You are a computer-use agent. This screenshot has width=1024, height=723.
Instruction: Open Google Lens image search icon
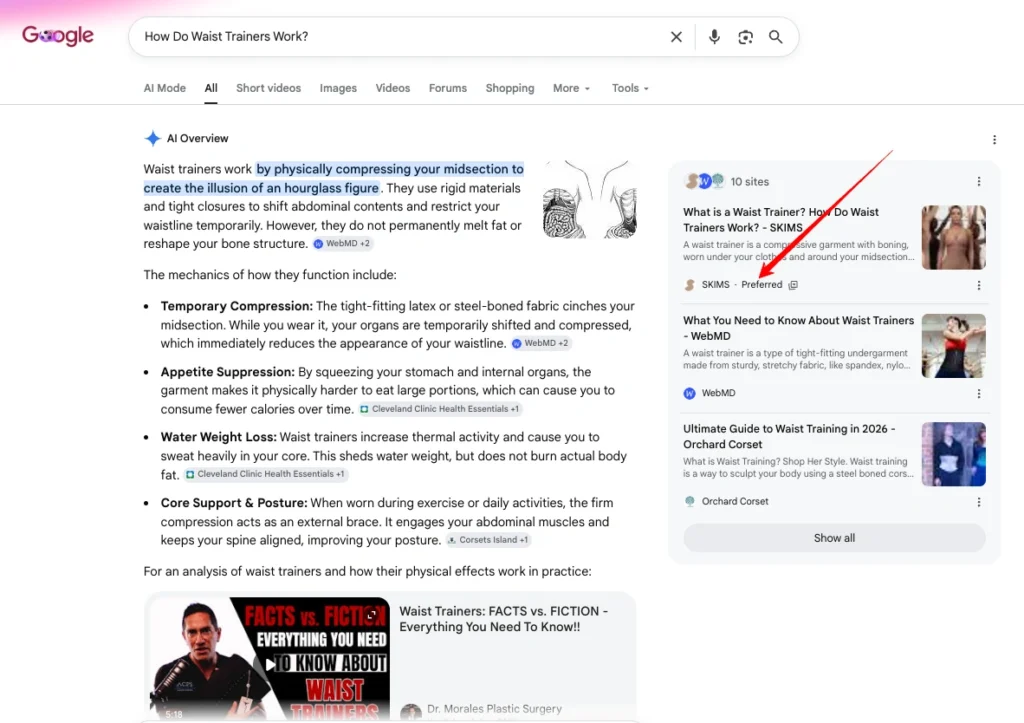tap(745, 37)
